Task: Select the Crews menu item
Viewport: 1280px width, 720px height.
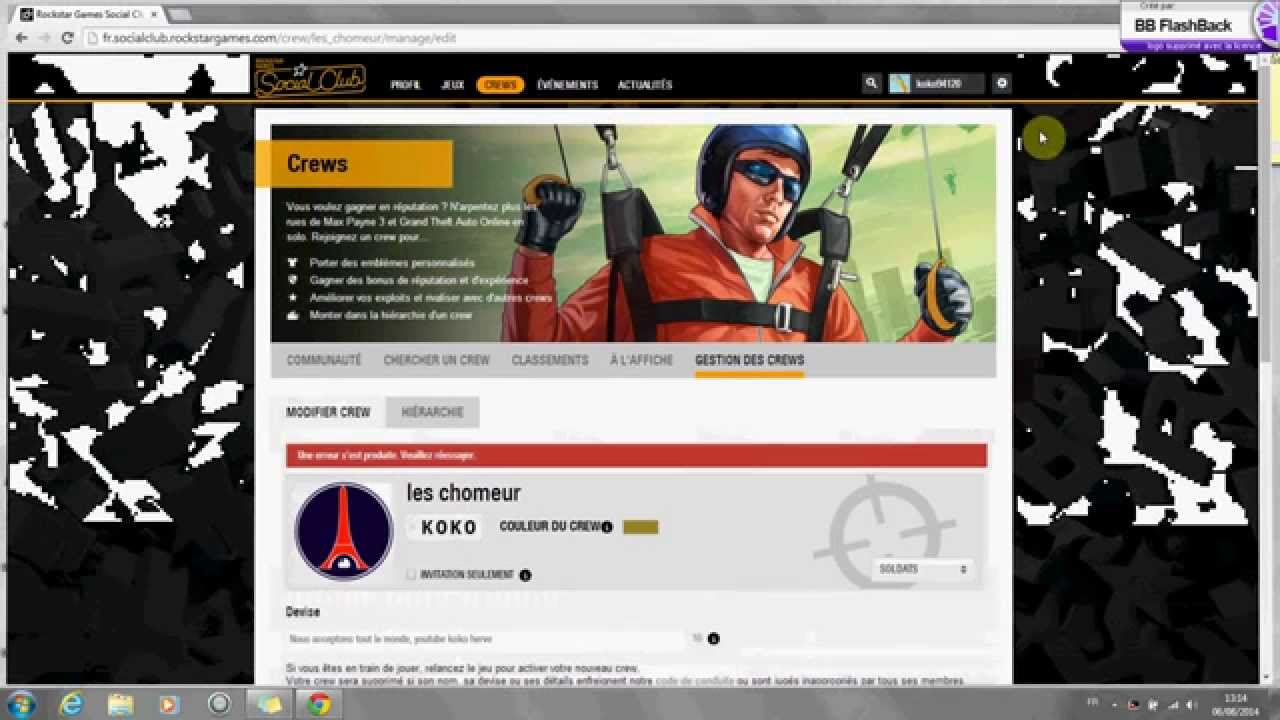Action: point(500,85)
